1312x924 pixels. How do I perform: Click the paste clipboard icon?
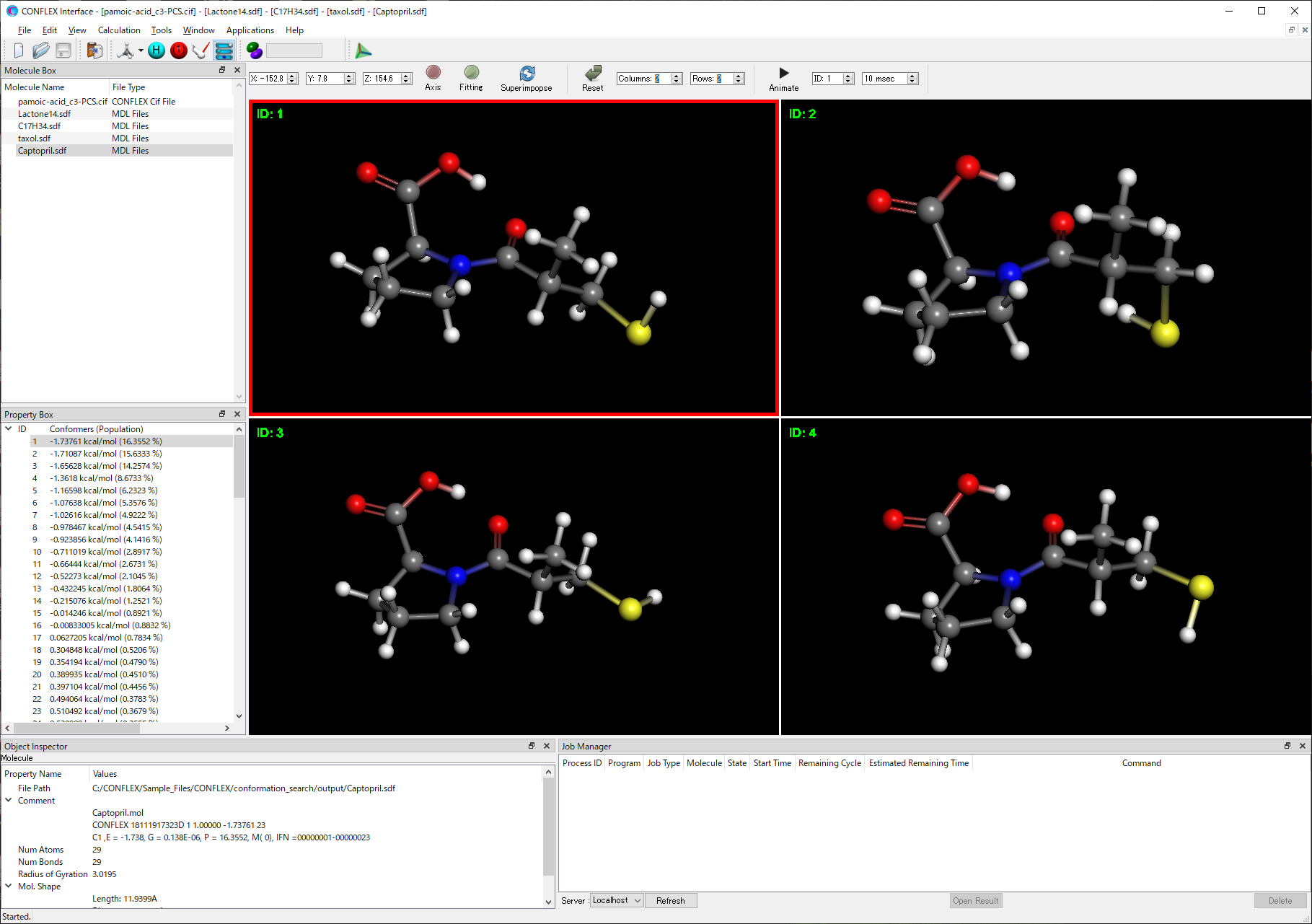pyautogui.click(x=94, y=50)
